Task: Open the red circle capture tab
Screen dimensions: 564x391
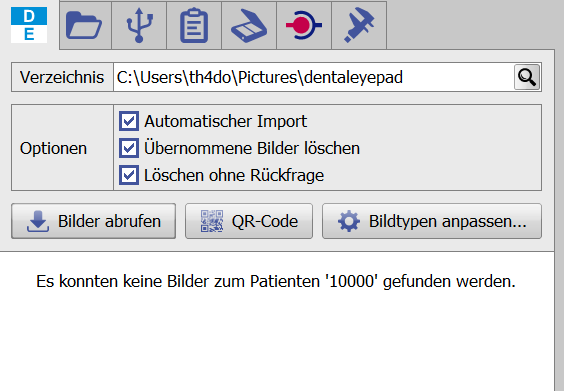Action: tap(304, 25)
